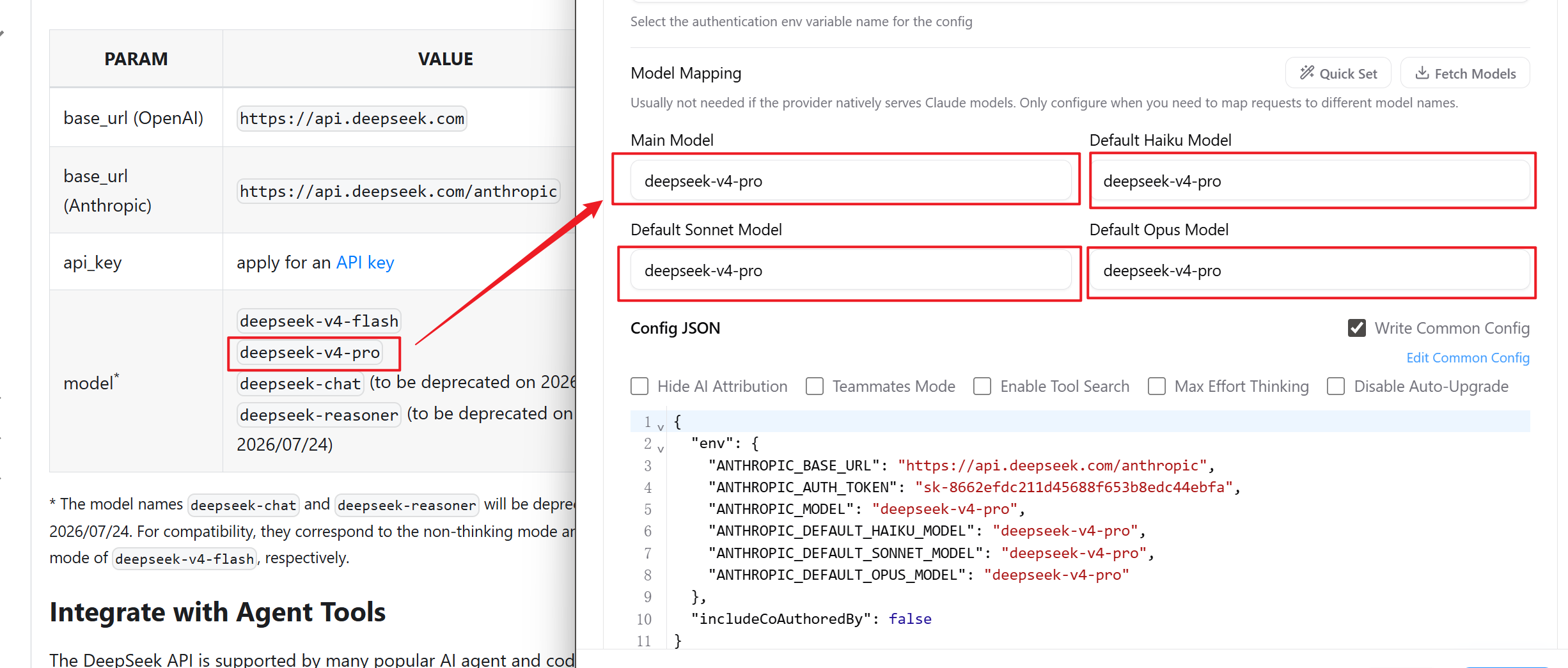Click the ANTHROPIC_DEFAULT_OPUS_MODEL JSON line

point(919,575)
